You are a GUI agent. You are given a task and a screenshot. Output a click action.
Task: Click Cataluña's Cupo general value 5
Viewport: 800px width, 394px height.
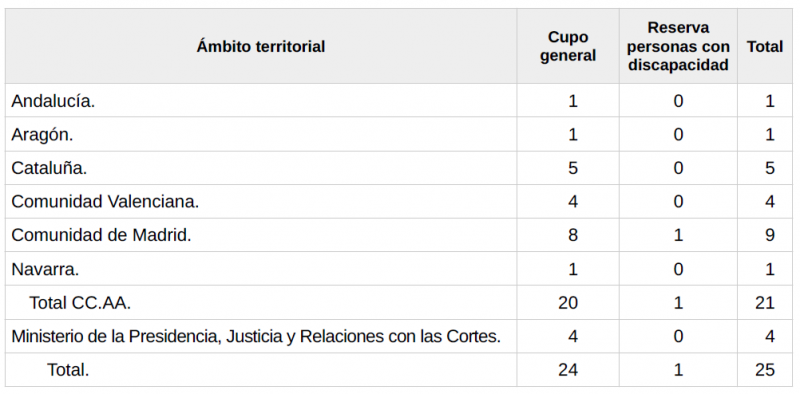coord(573,168)
